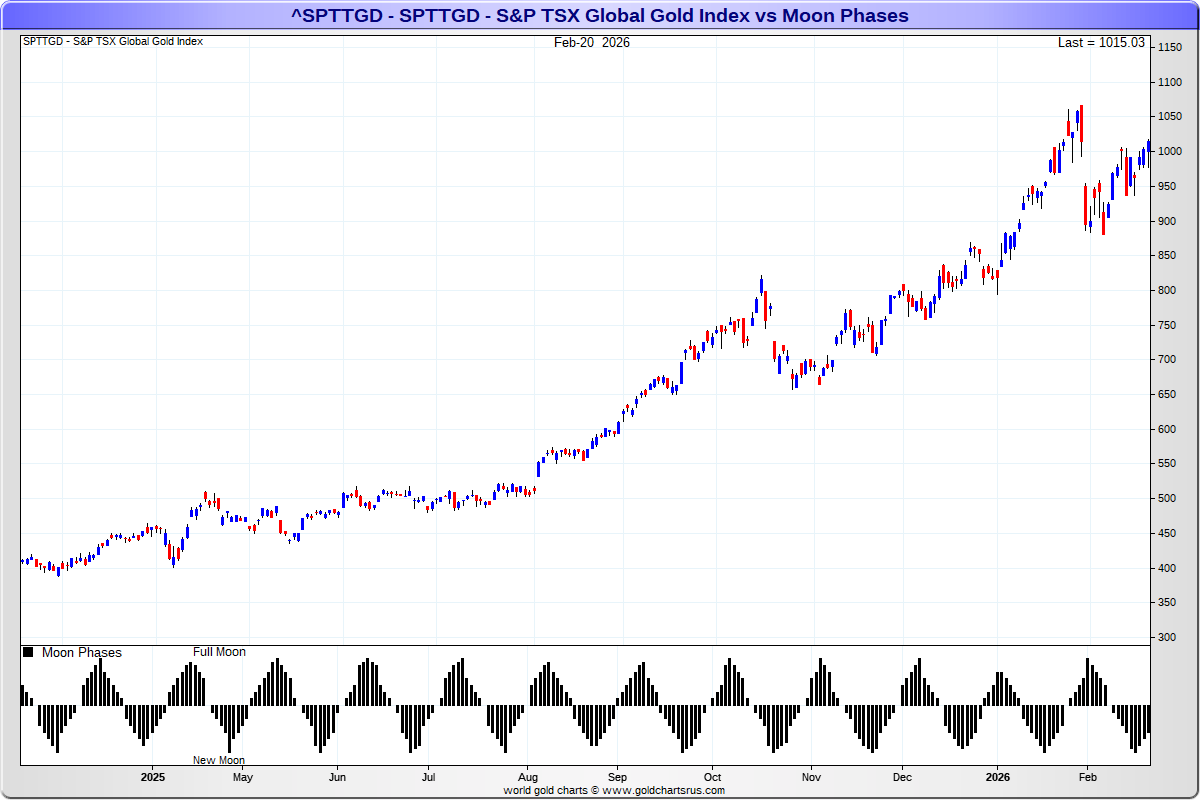Click the 350 price axis label
Viewport: 1200px width, 800px height.
(x=1167, y=602)
